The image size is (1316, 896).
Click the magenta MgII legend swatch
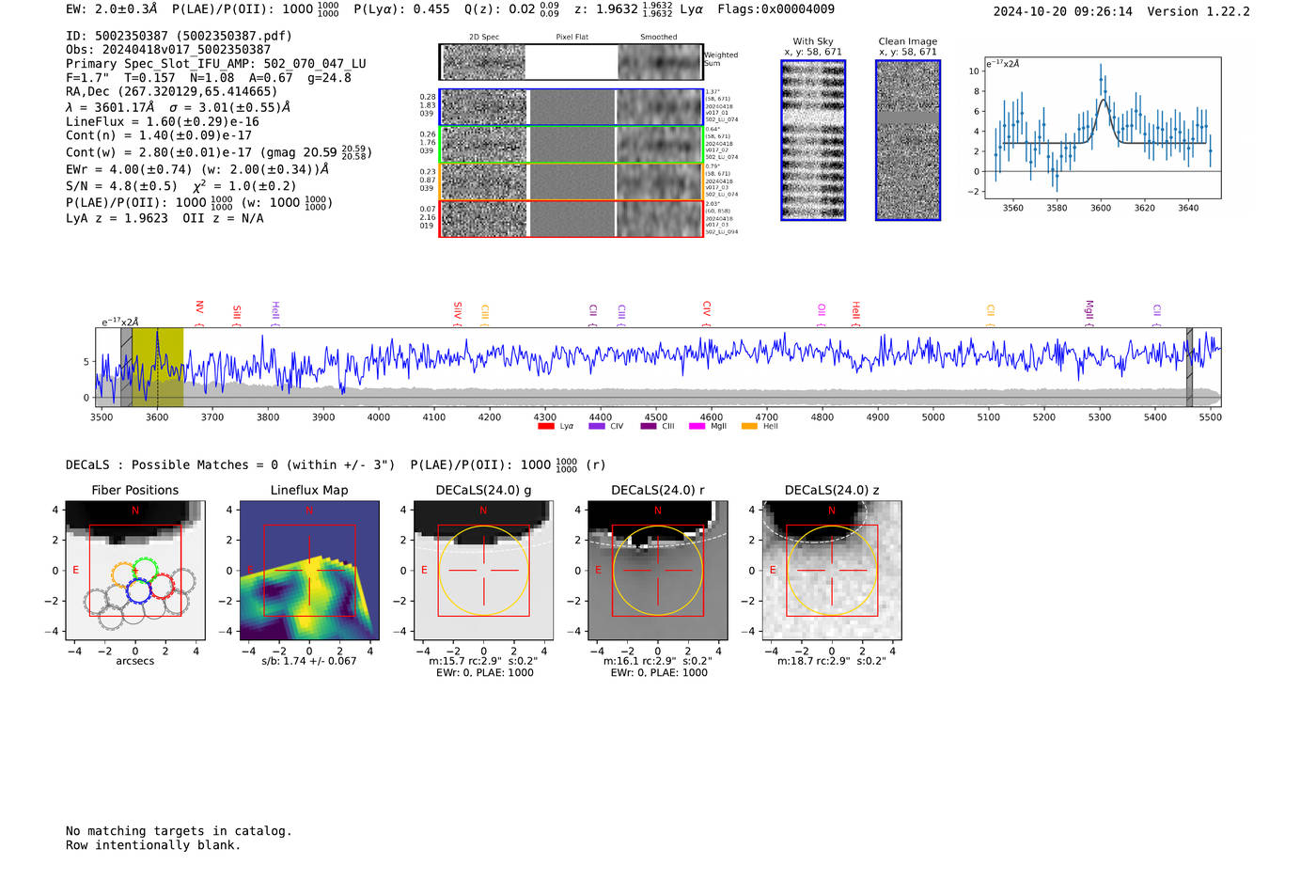[x=697, y=426]
